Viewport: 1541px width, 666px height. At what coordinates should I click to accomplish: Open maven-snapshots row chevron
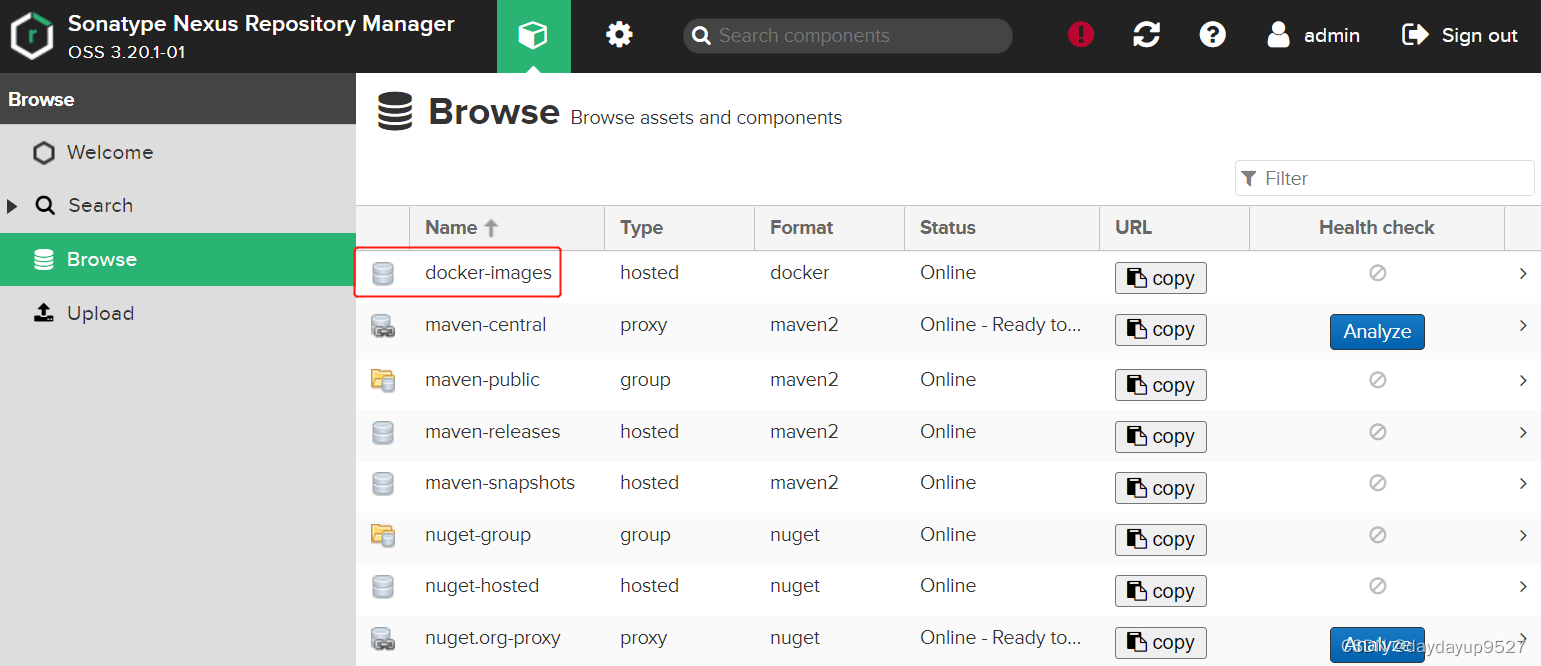(1523, 483)
